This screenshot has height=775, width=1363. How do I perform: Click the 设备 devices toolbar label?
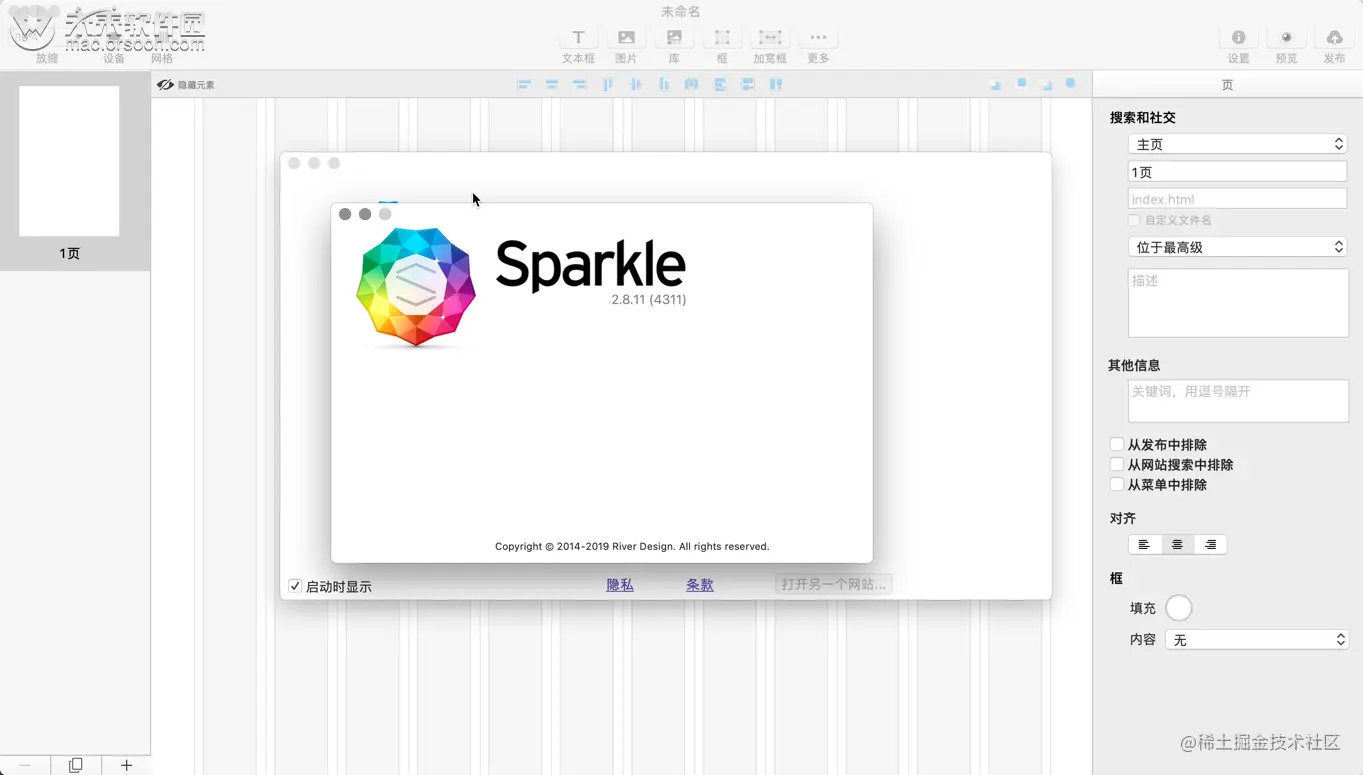click(114, 59)
